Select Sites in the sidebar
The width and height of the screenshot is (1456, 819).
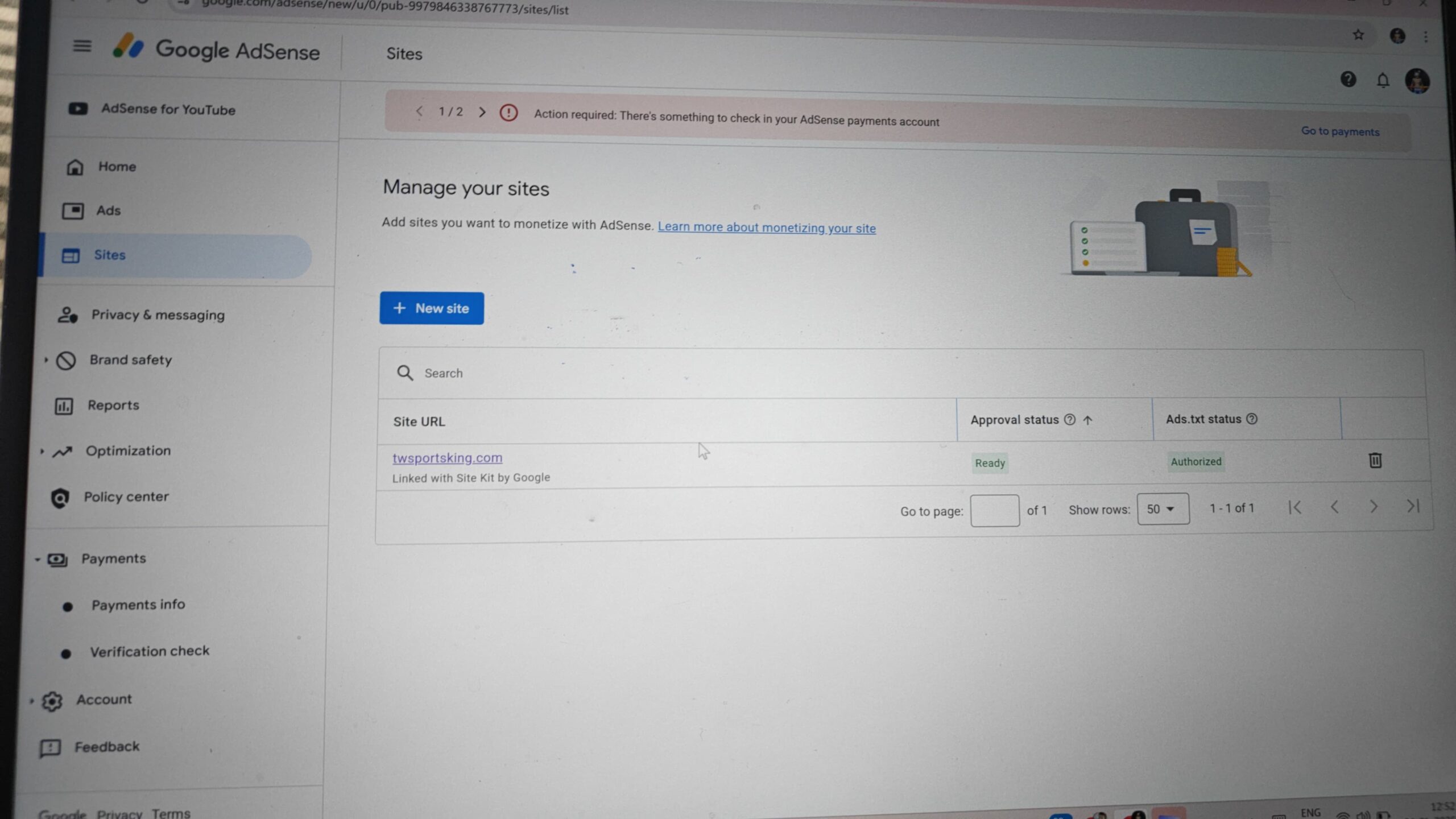(176, 255)
